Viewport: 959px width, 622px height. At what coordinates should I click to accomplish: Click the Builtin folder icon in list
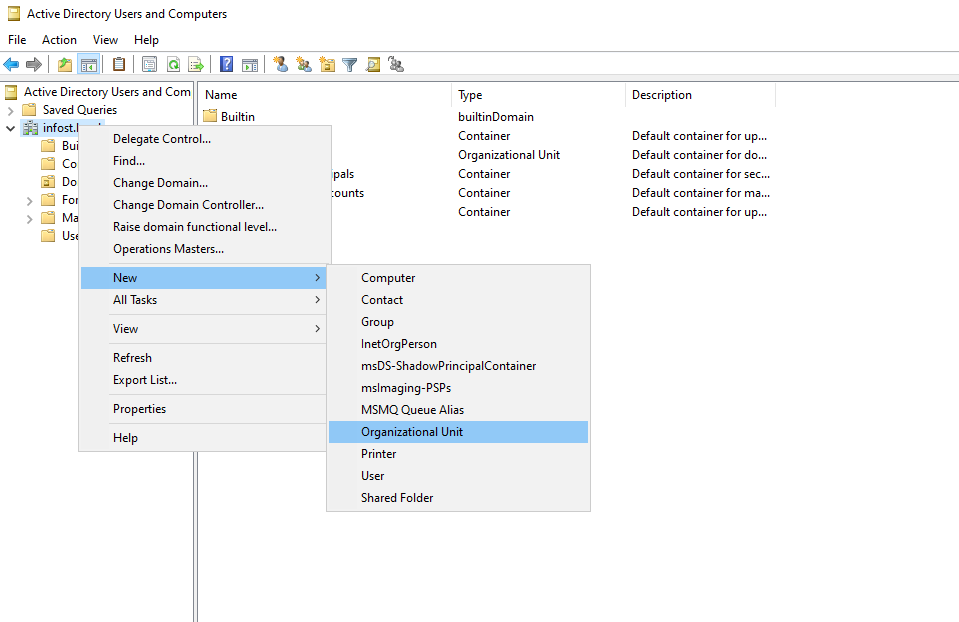pyautogui.click(x=210, y=116)
